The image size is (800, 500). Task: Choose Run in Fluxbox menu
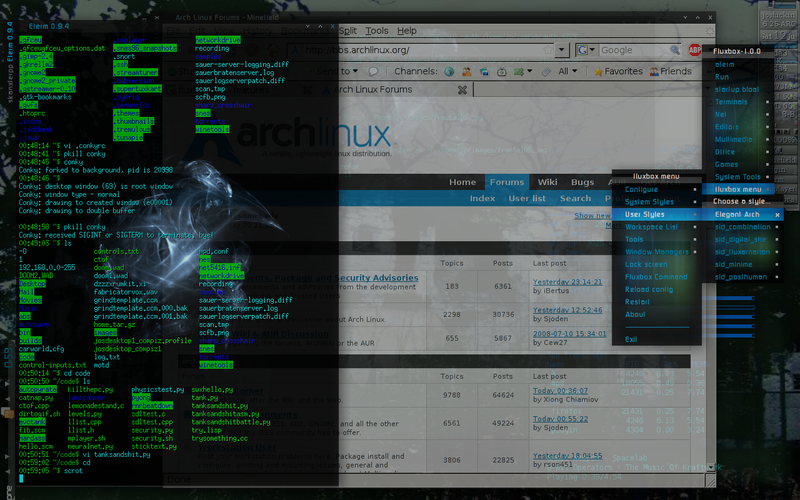click(x=738, y=77)
